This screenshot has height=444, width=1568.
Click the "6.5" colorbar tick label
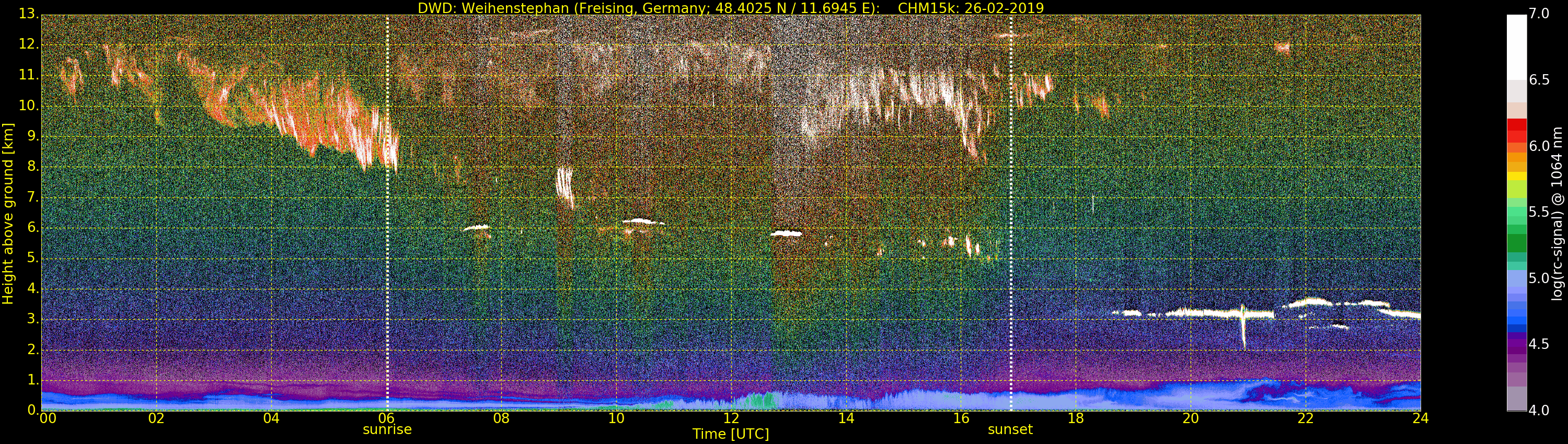coord(1539,80)
